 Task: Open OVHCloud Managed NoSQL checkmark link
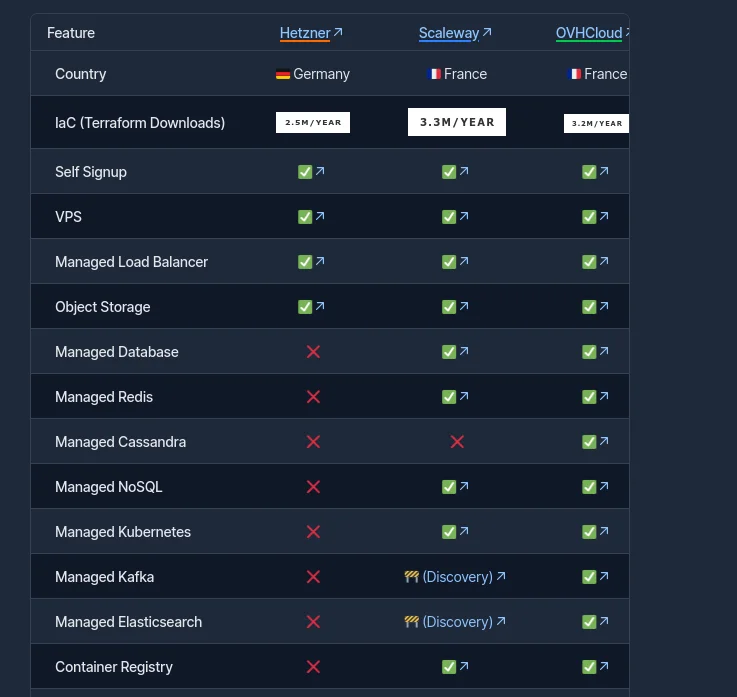(595, 487)
